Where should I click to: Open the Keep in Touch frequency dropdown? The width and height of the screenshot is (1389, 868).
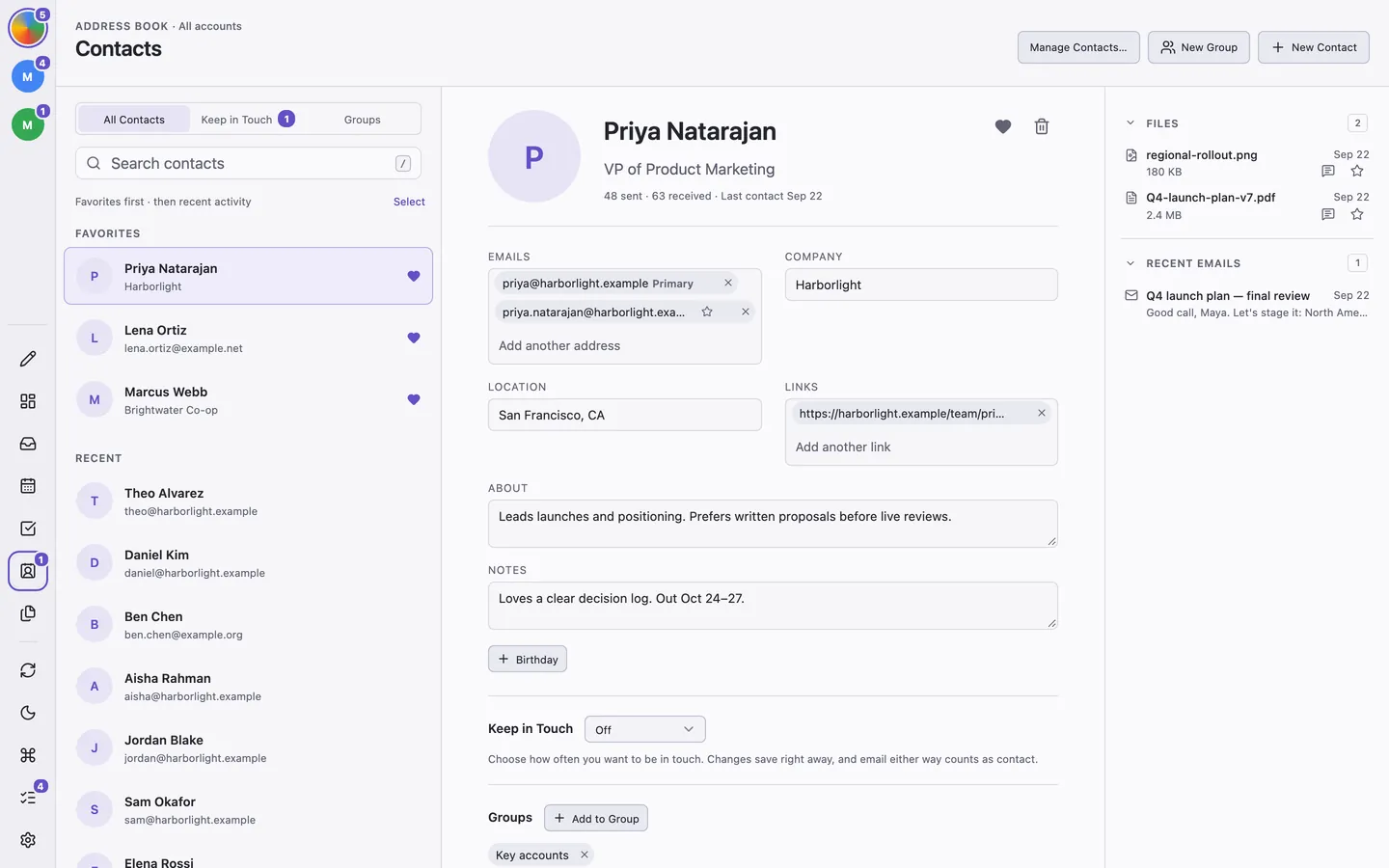tap(644, 729)
